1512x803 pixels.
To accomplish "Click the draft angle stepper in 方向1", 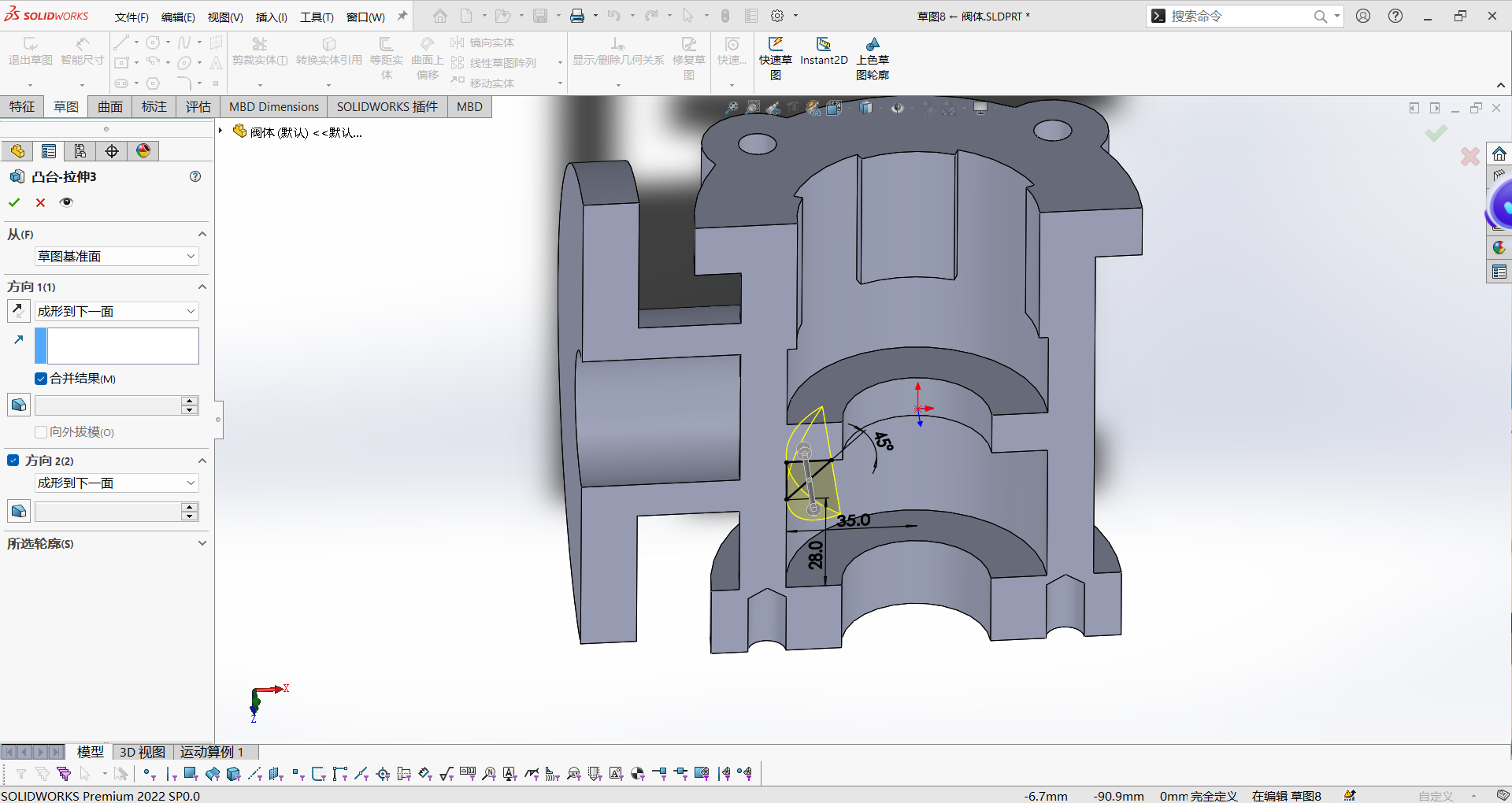I will 189,405.
